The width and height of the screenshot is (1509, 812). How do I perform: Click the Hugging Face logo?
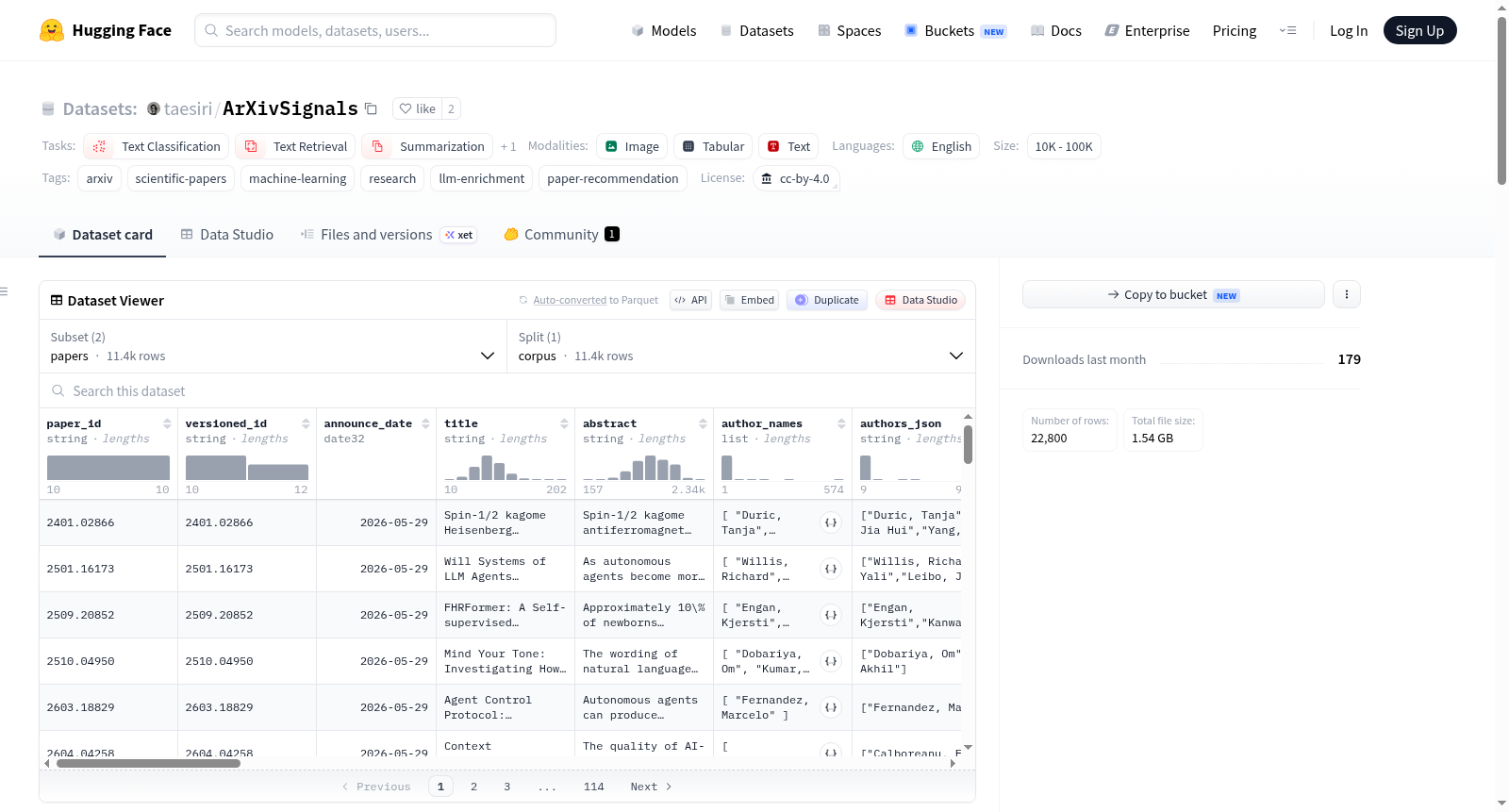click(105, 30)
